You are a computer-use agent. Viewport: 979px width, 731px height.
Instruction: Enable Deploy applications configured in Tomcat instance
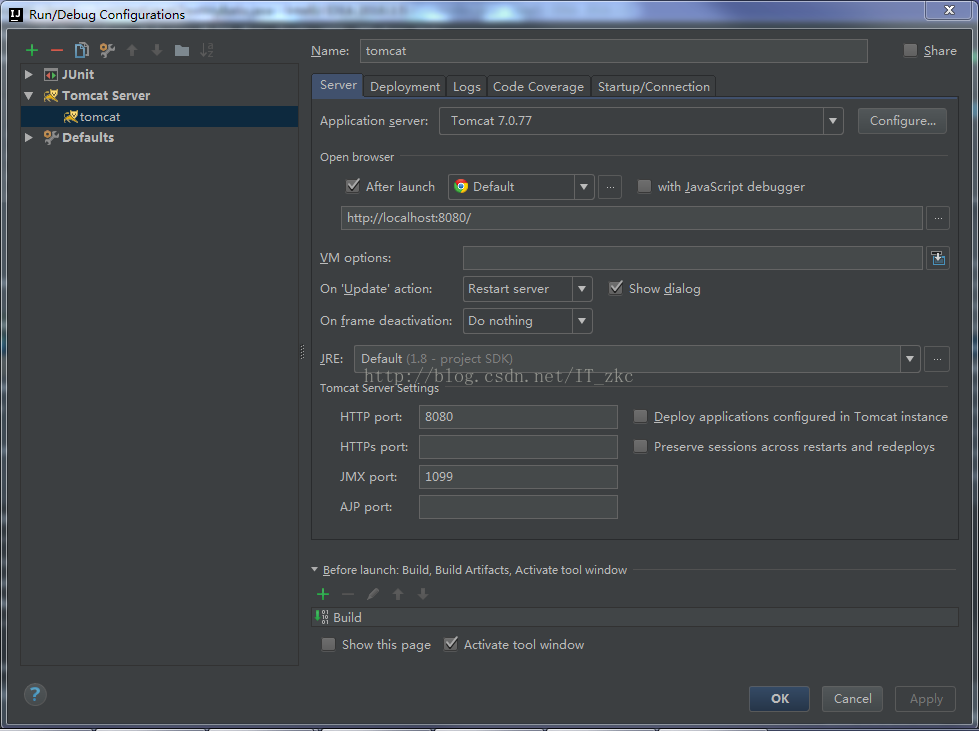click(x=640, y=416)
